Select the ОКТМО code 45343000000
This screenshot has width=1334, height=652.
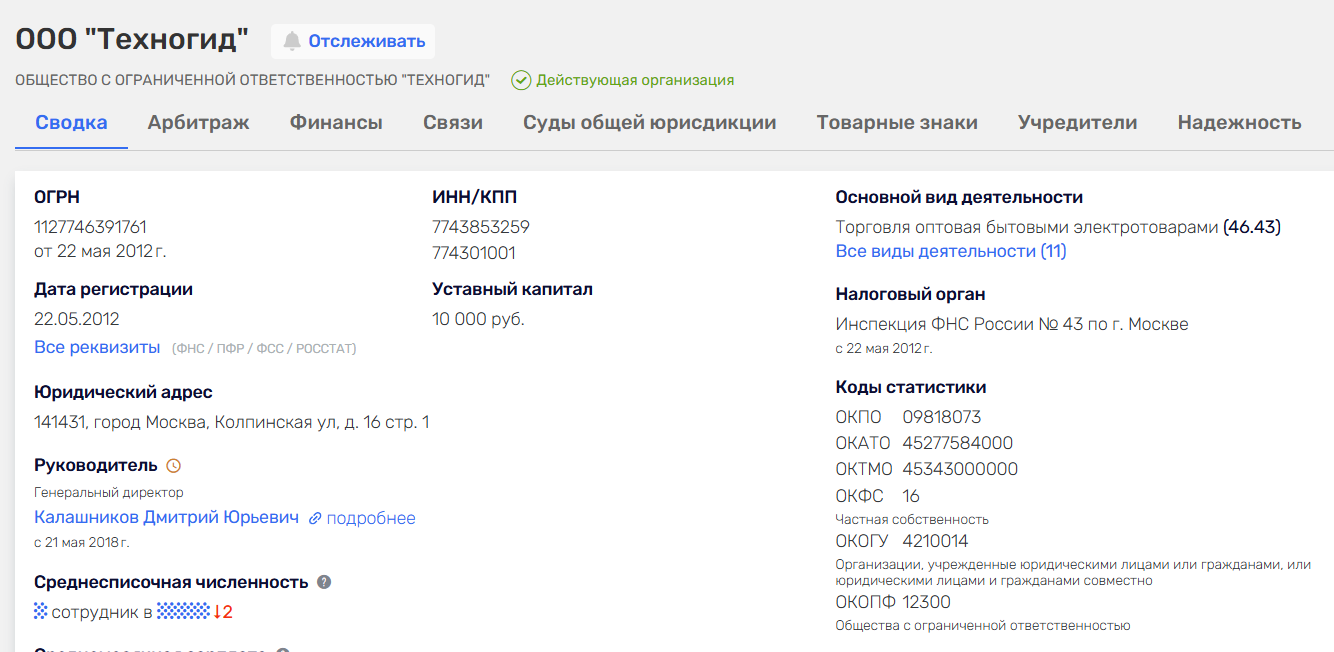[960, 469]
